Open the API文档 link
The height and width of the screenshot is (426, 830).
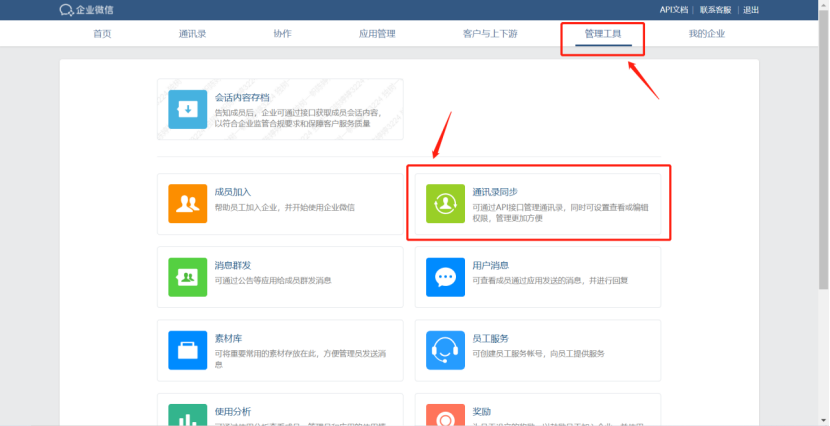tap(674, 10)
